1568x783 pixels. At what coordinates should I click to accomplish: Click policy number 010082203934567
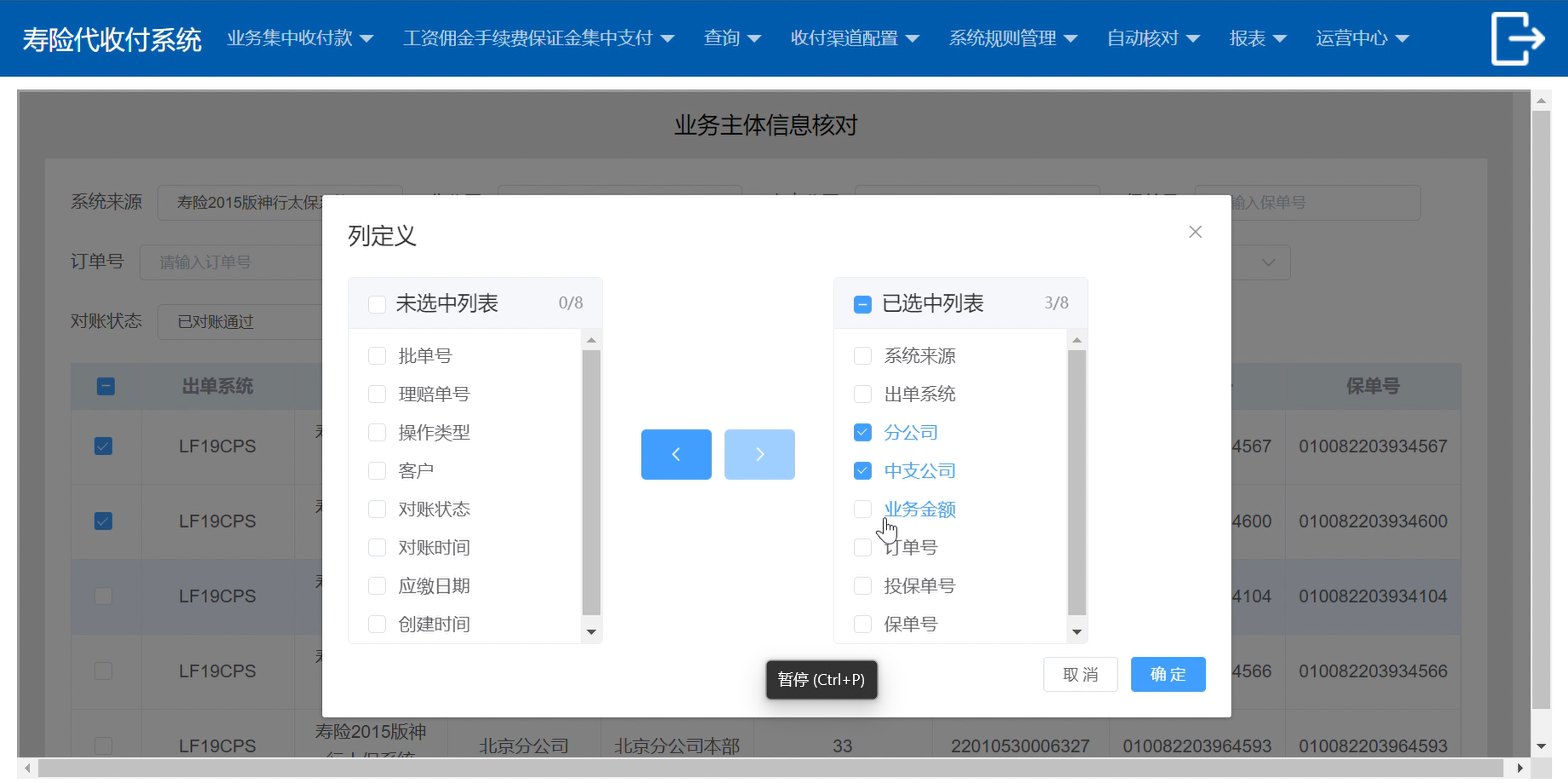click(1373, 446)
